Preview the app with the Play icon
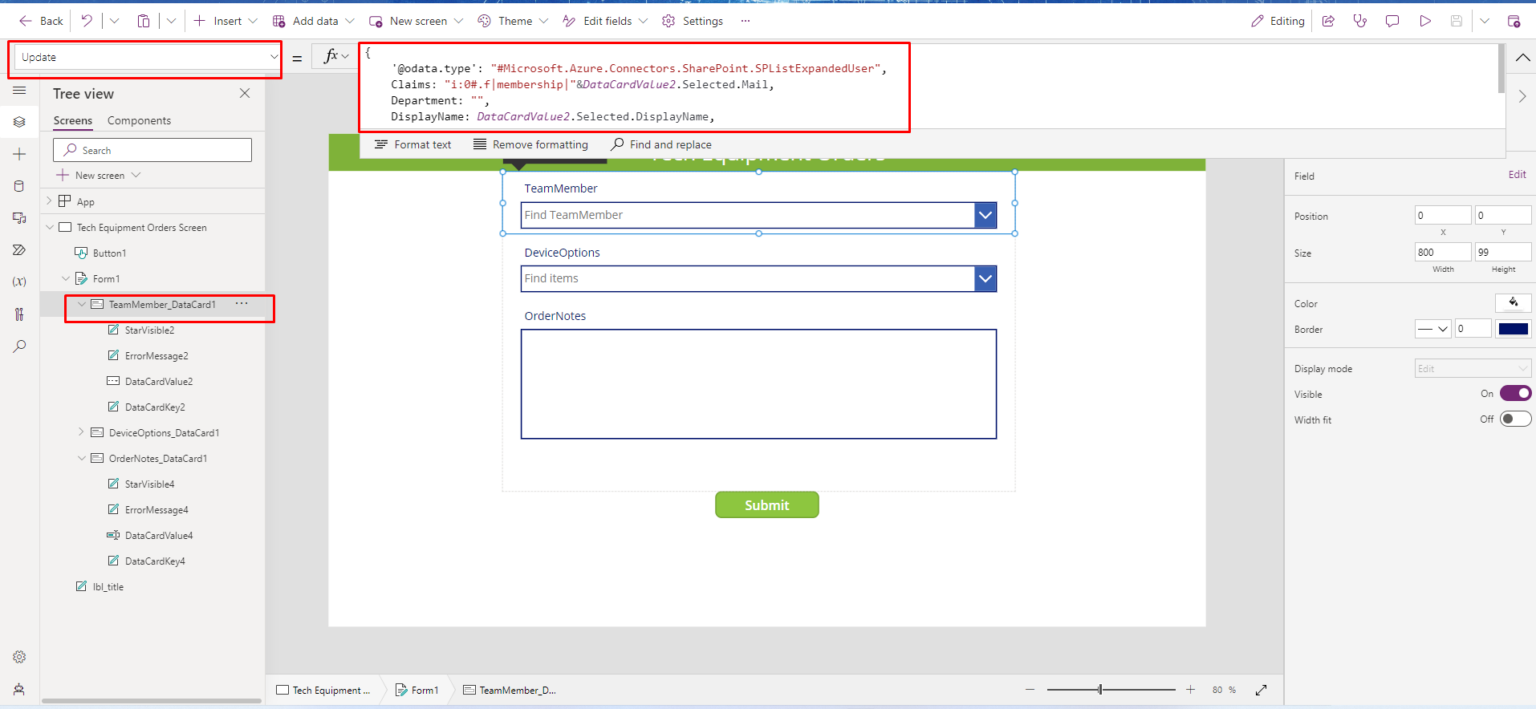This screenshot has height=709, width=1536. 1425,20
